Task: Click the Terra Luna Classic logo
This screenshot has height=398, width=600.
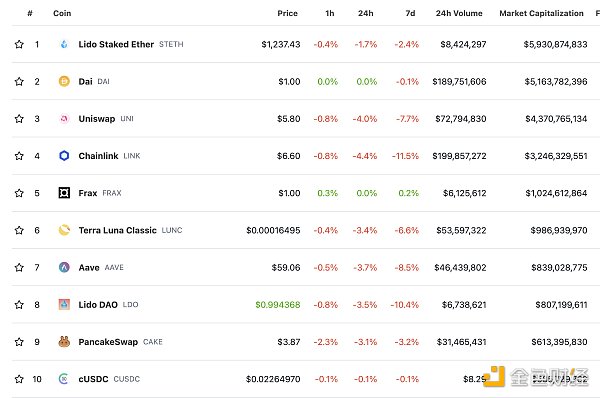Action: coord(64,230)
